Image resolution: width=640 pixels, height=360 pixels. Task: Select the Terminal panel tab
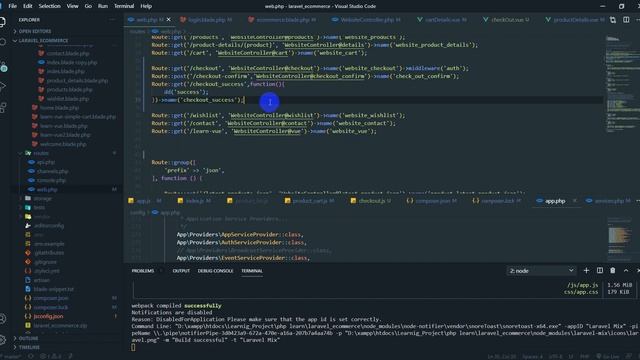pyautogui.click(x=252, y=271)
